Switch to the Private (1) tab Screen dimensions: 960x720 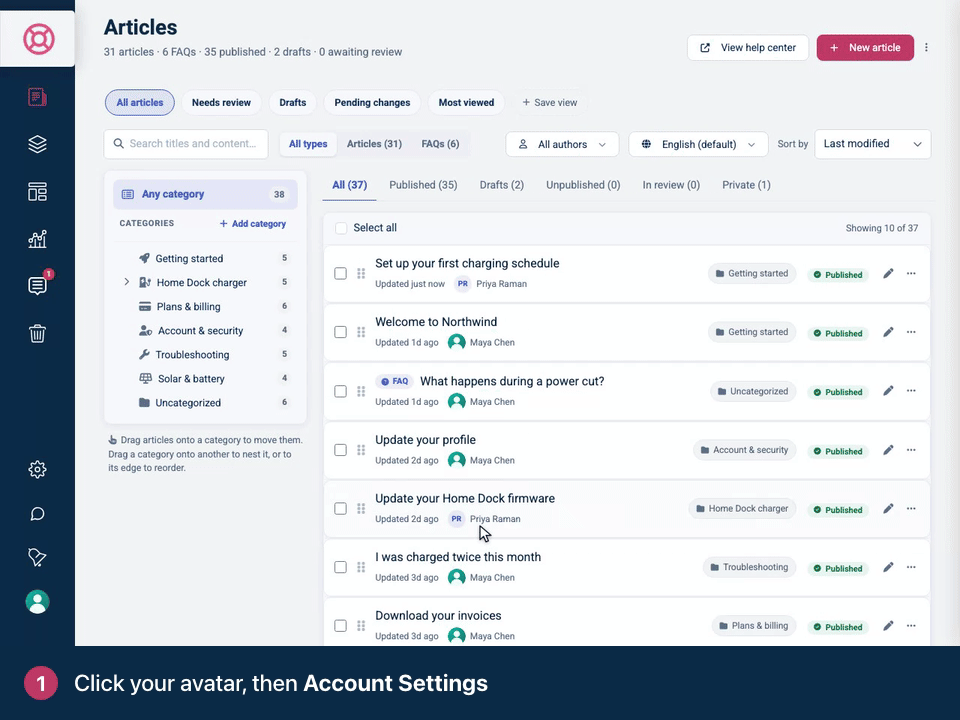pos(746,185)
